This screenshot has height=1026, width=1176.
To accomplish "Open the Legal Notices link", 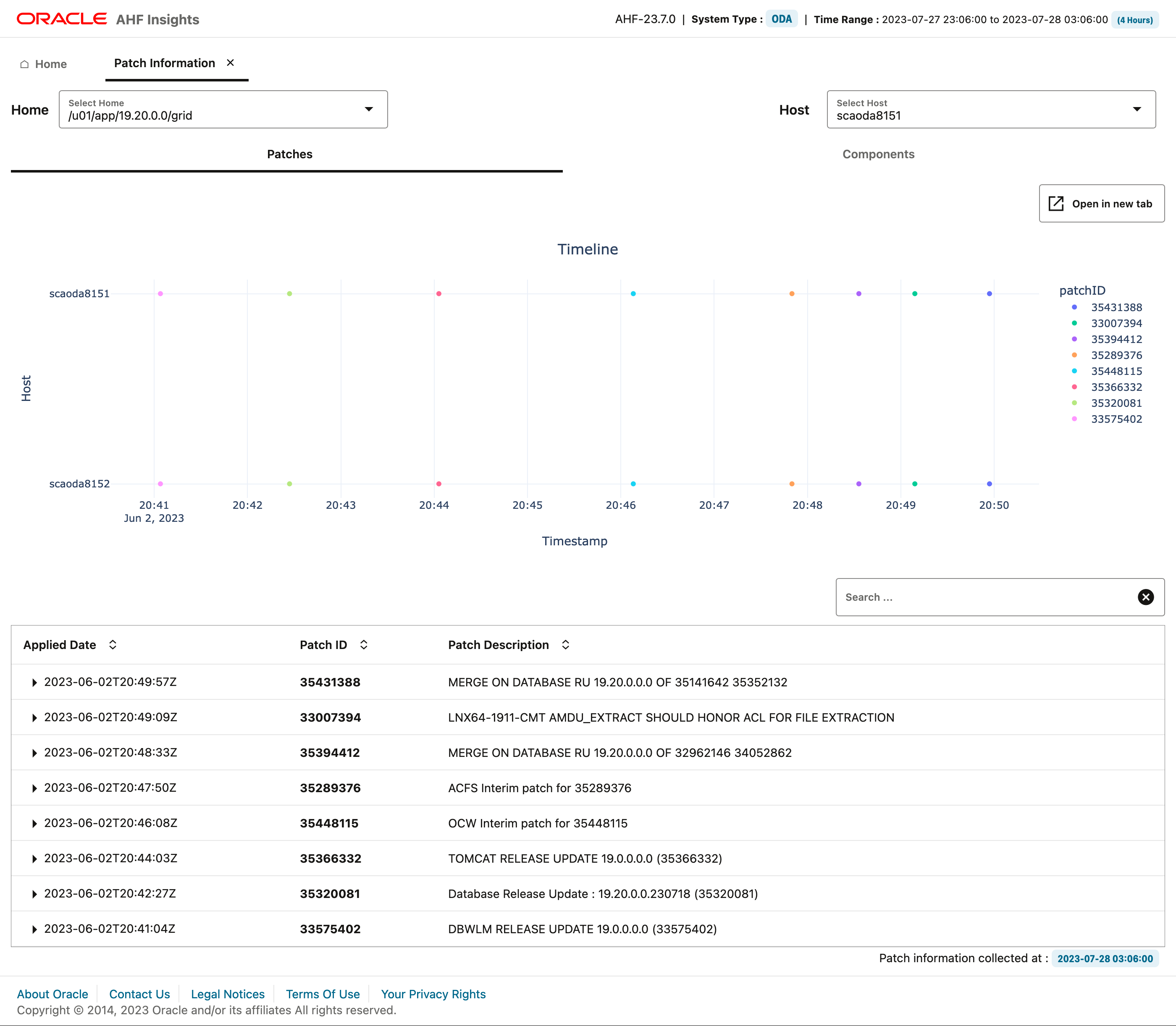I will tap(228, 994).
